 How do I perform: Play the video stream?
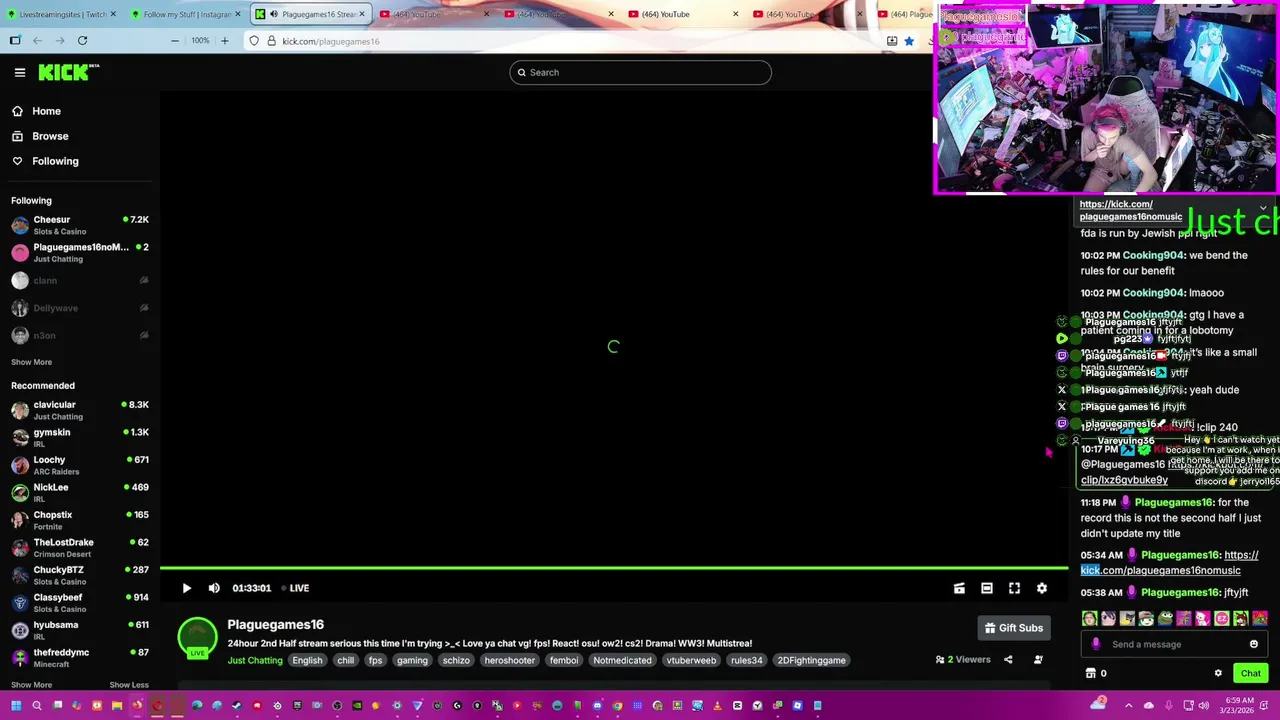pyautogui.click(x=186, y=588)
